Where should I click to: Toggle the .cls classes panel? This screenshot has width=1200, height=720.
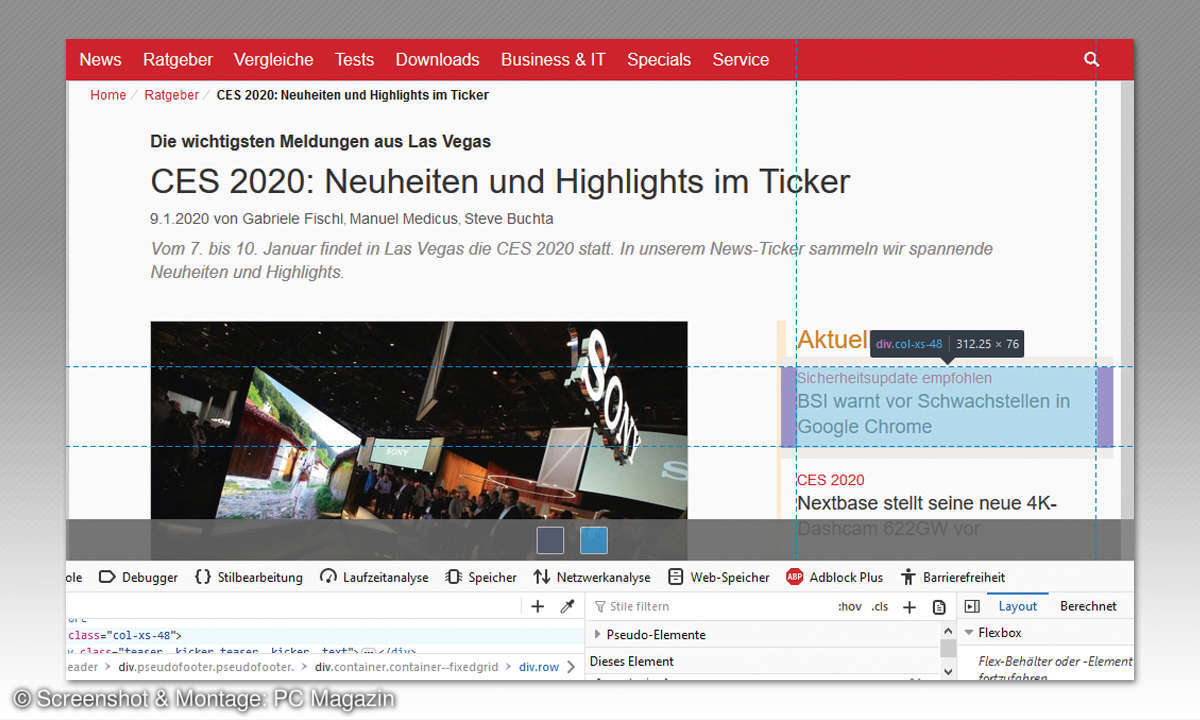[879, 606]
